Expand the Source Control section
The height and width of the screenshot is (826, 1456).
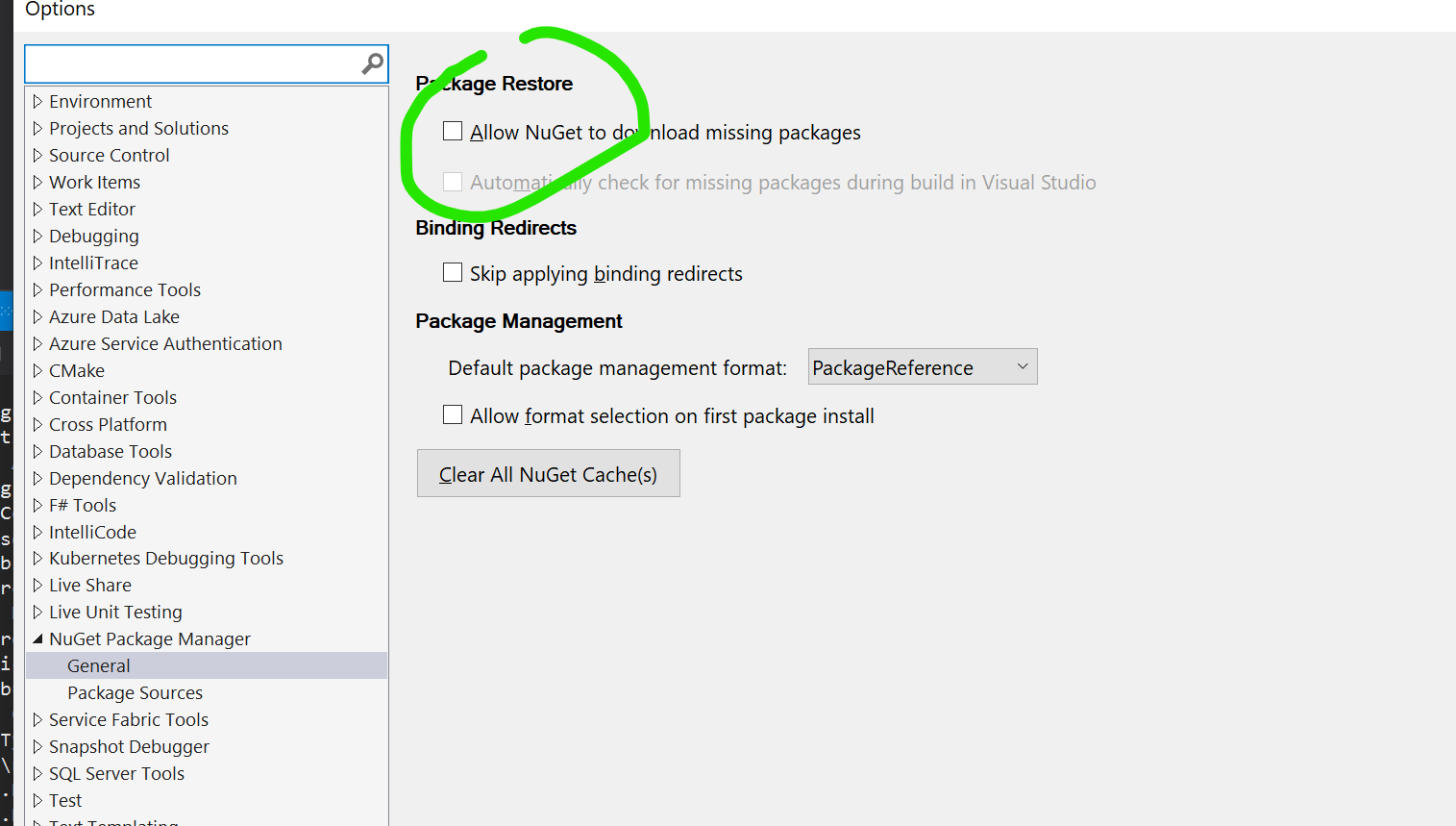[x=37, y=155]
